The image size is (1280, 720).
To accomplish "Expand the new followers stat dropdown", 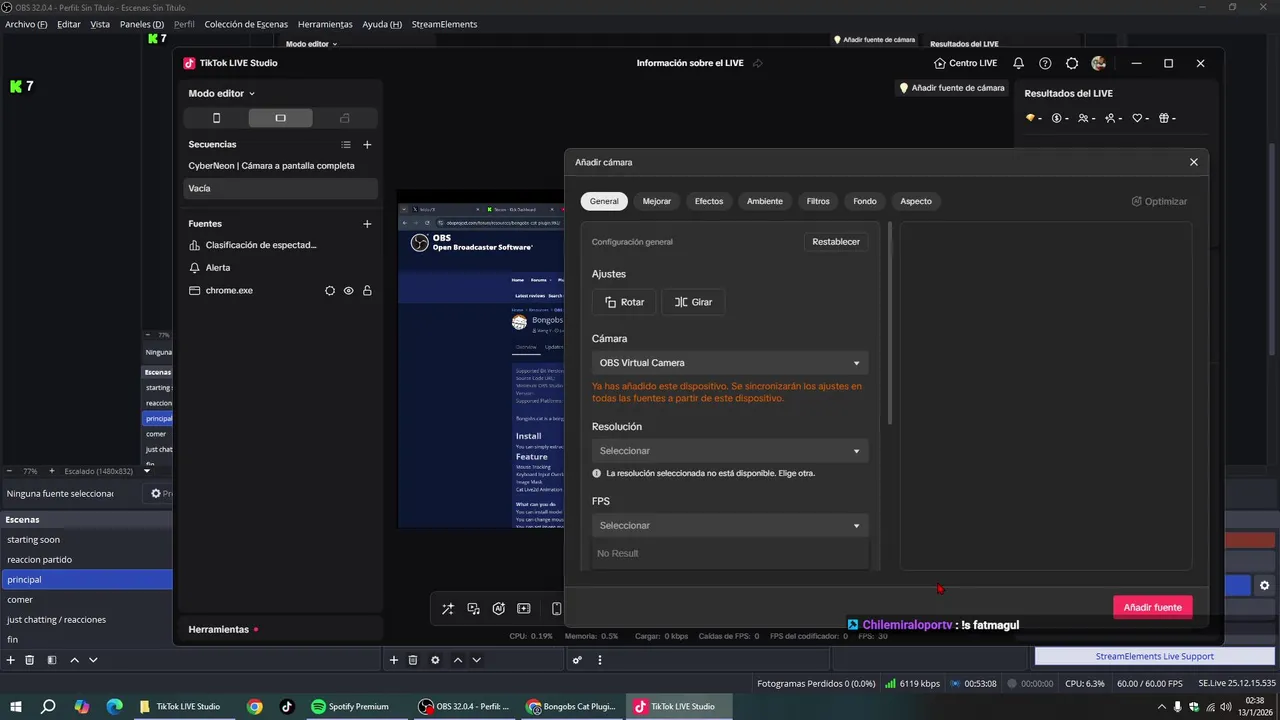I will click(x=1114, y=118).
